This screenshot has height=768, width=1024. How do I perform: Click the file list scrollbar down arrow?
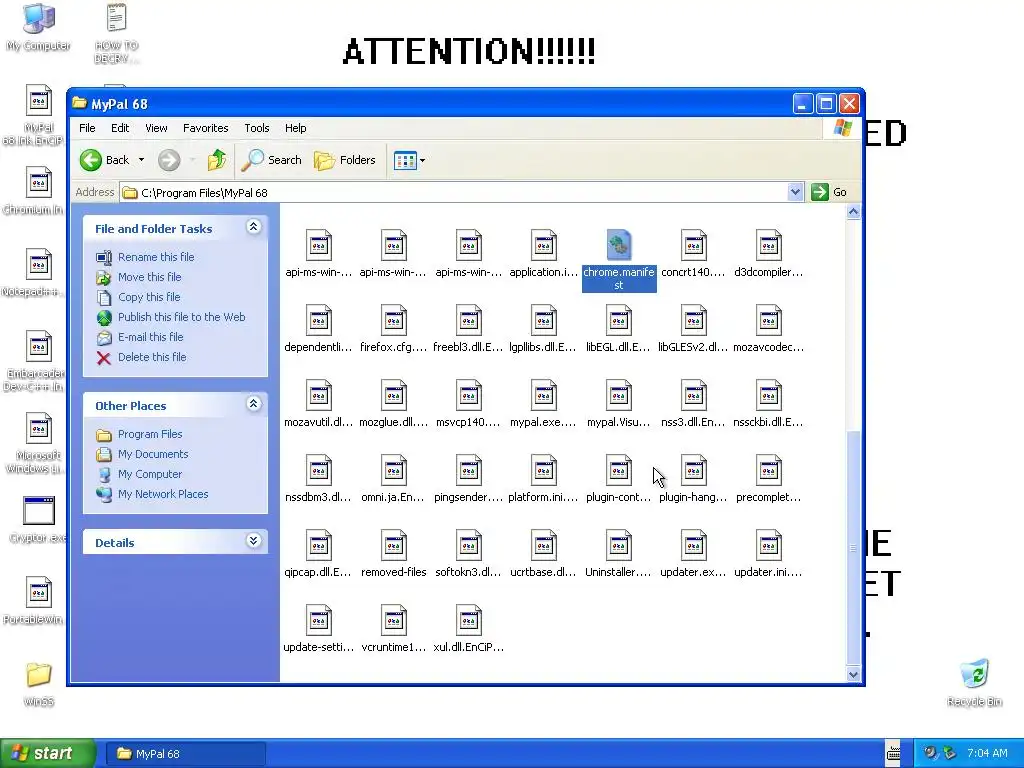click(853, 675)
